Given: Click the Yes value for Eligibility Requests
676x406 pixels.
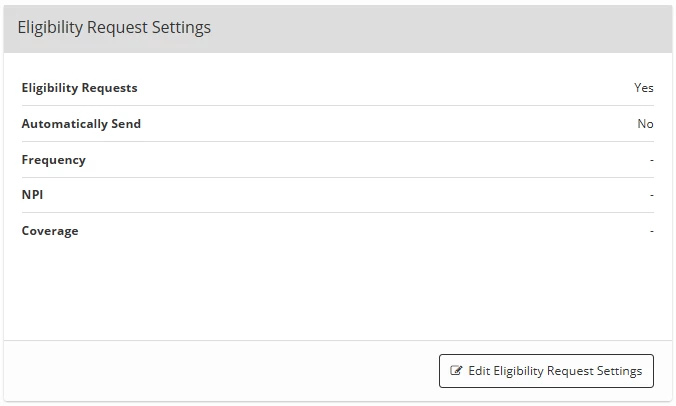Looking at the screenshot, I should [644, 88].
